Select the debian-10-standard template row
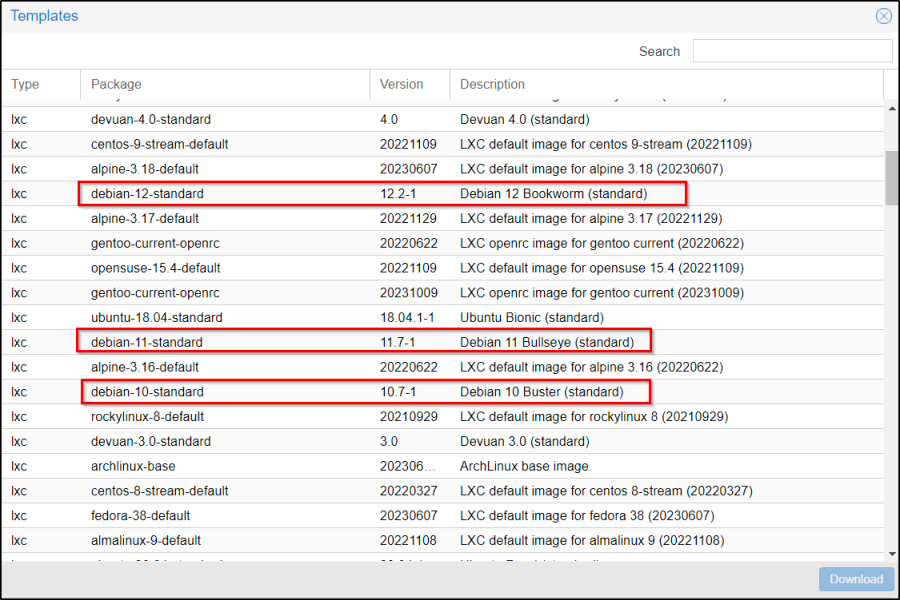900x600 pixels. (x=147, y=392)
